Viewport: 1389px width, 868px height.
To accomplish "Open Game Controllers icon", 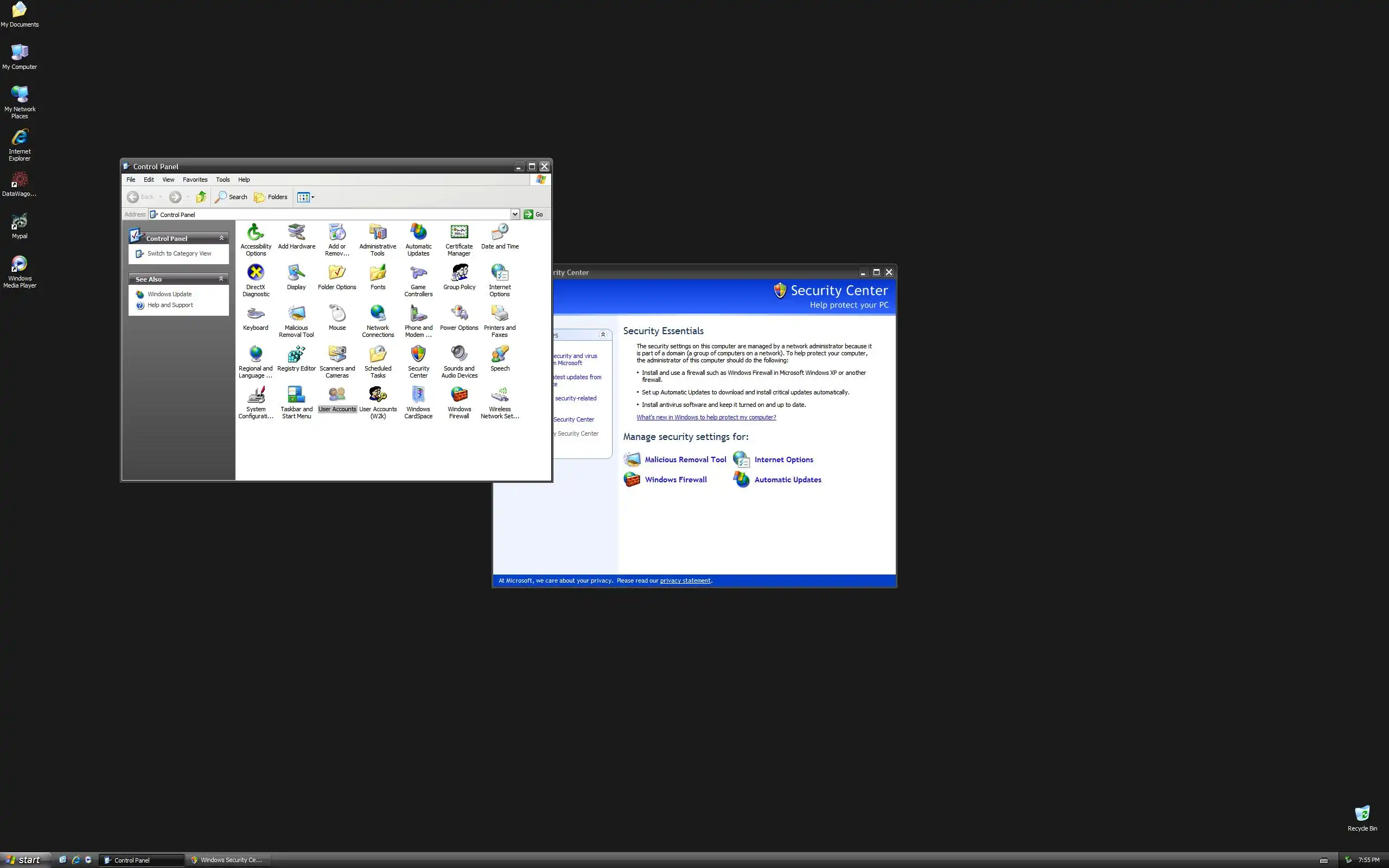I will click(418, 273).
